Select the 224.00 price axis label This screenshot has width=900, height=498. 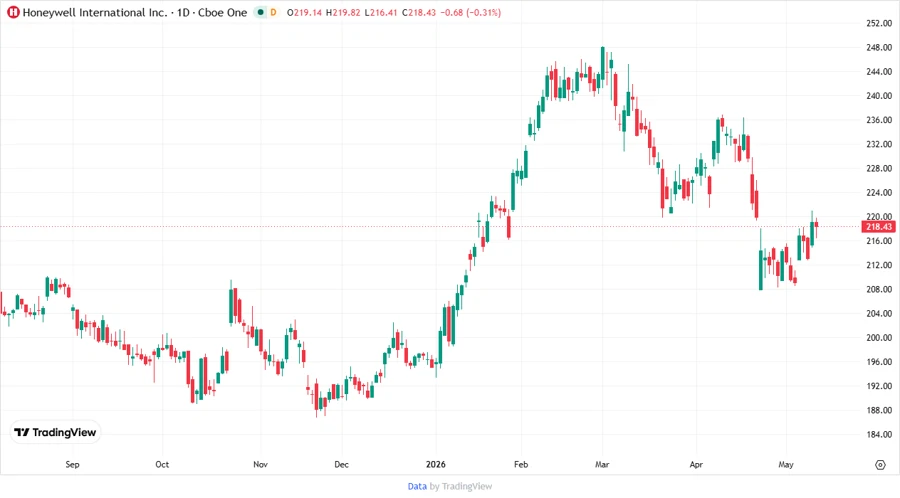click(x=879, y=192)
